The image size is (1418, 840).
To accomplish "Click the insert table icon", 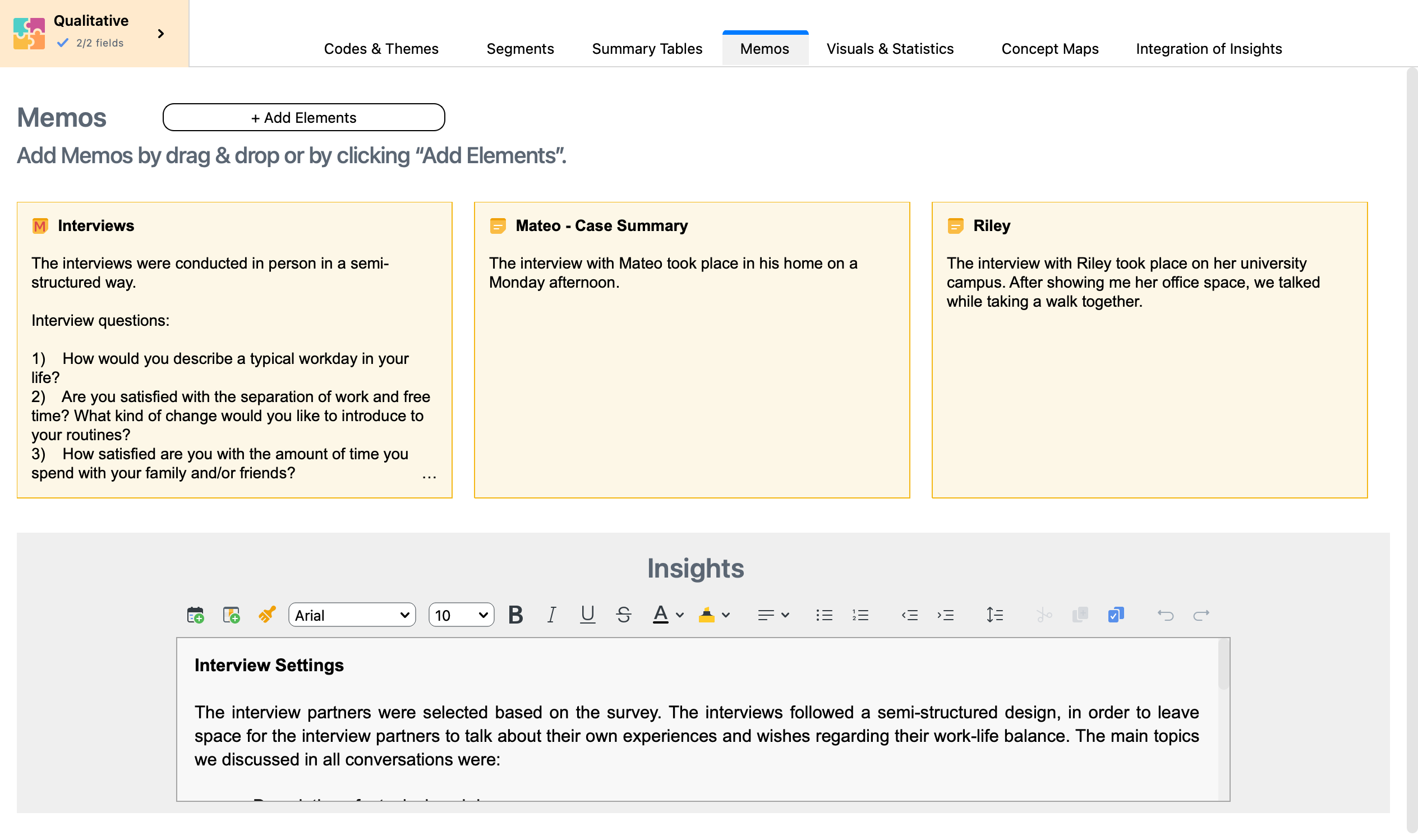I will tap(231, 615).
